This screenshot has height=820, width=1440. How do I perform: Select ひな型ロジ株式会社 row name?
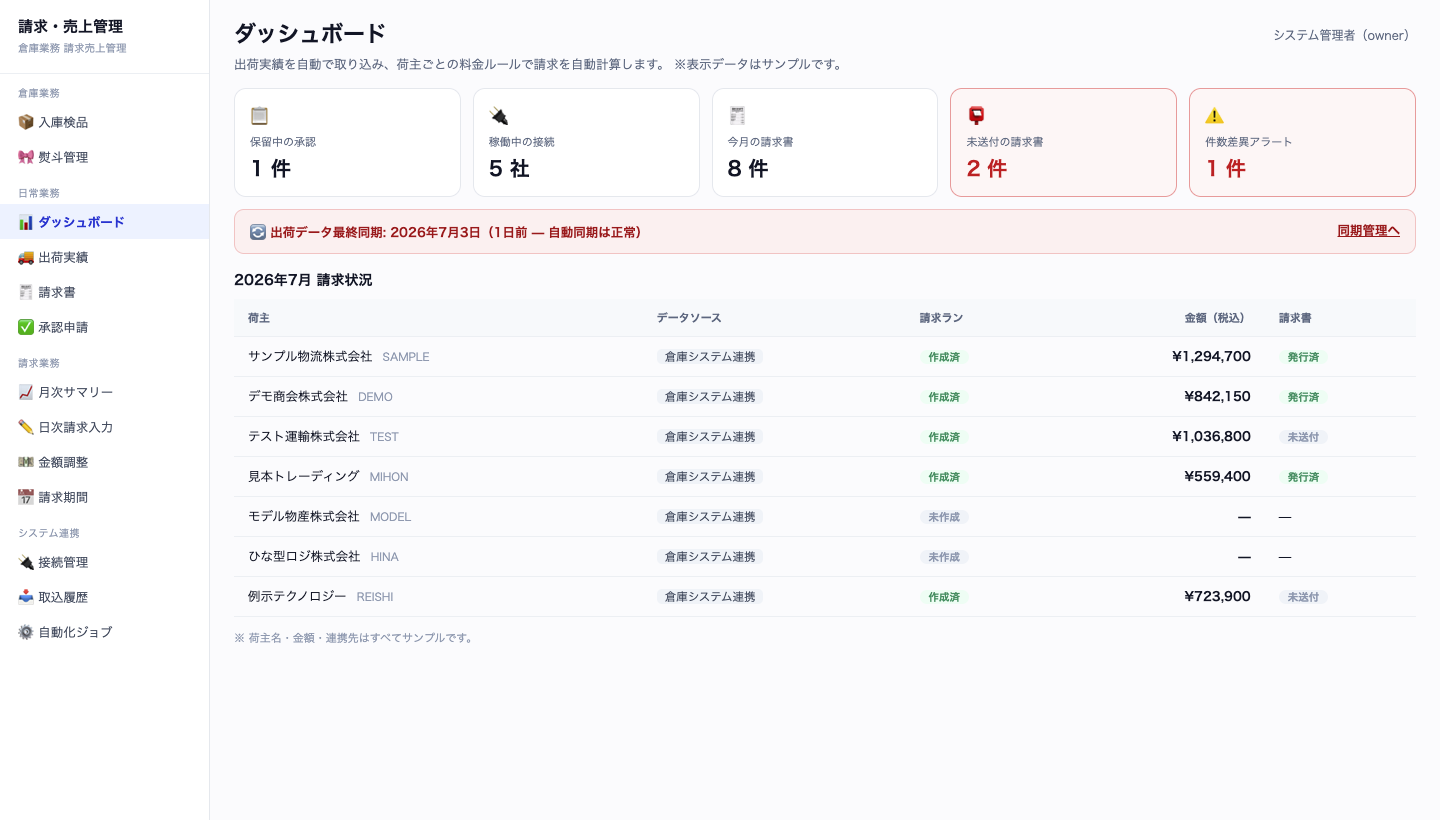304,556
